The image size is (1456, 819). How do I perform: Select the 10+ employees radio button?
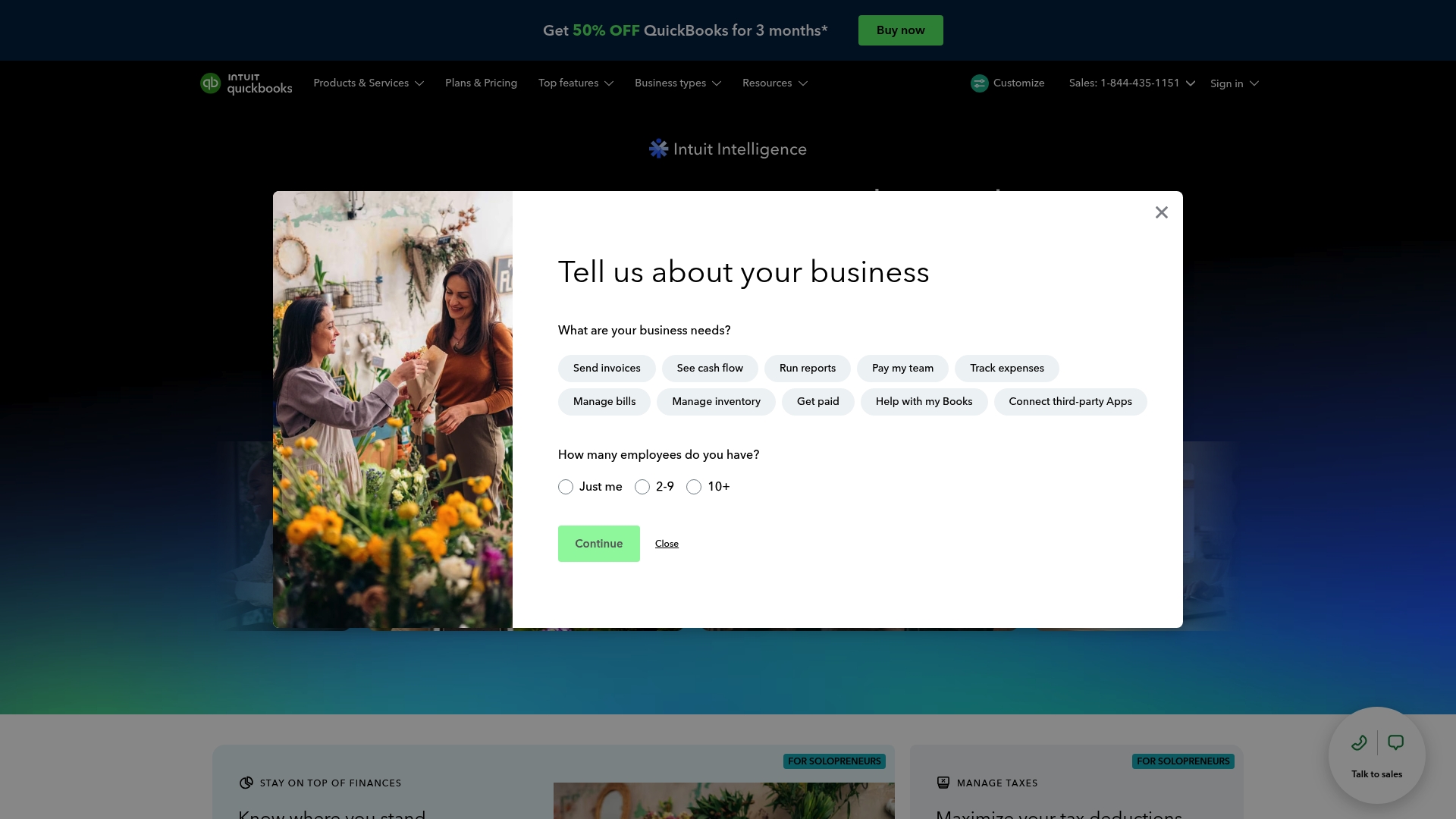coord(694,487)
